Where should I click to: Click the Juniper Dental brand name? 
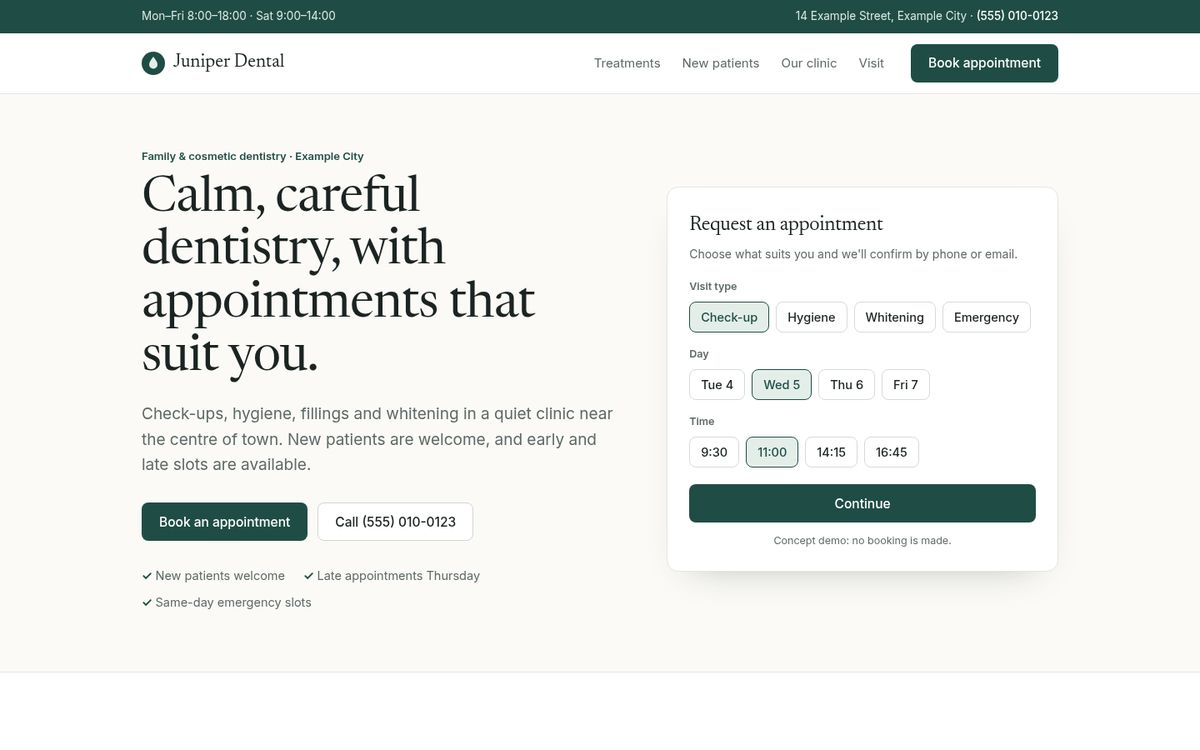pyautogui.click(x=228, y=62)
